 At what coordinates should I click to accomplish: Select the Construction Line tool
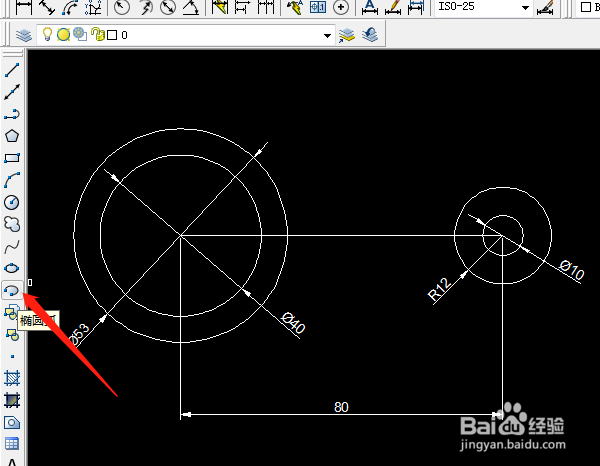click(12, 92)
